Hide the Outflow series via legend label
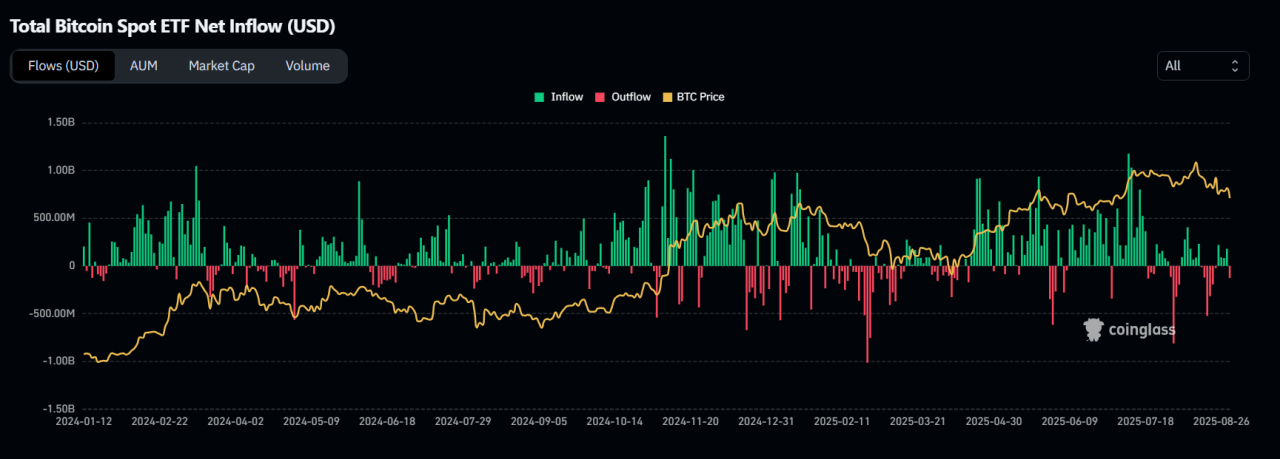The width and height of the screenshot is (1280, 459). [630, 97]
